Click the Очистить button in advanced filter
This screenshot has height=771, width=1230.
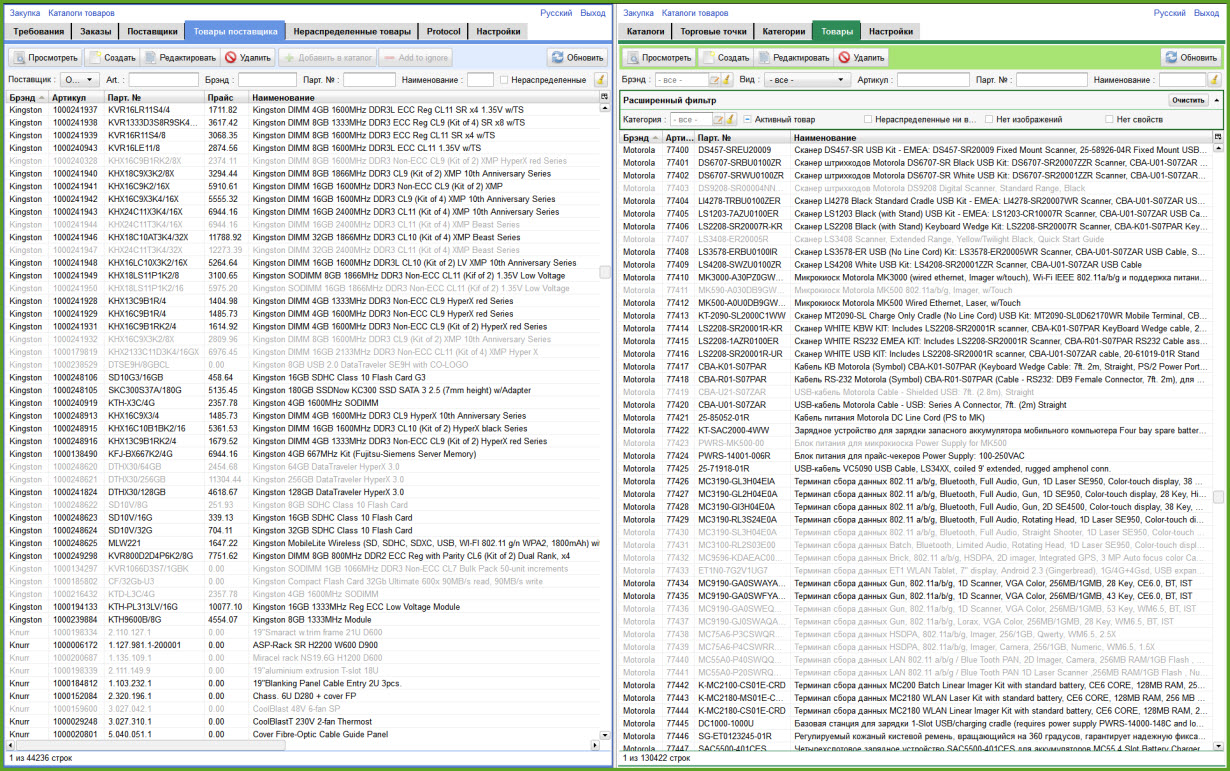(1187, 100)
